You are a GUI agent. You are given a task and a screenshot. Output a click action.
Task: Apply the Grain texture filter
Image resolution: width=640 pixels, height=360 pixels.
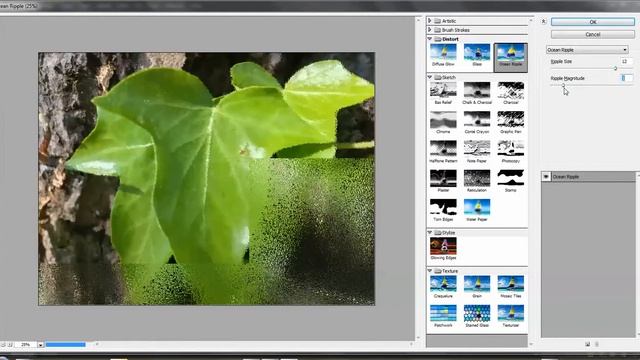pyautogui.click(x=477, y=287)
